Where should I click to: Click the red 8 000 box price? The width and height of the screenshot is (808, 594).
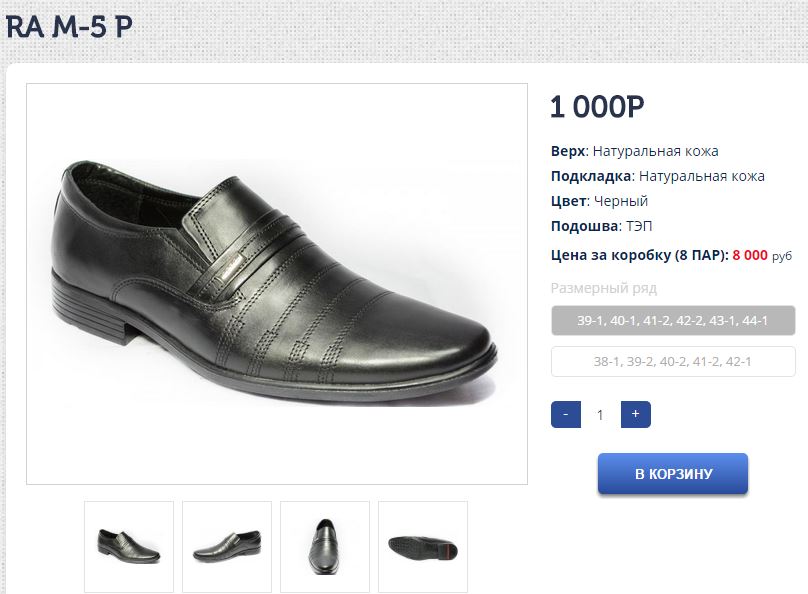750,255
